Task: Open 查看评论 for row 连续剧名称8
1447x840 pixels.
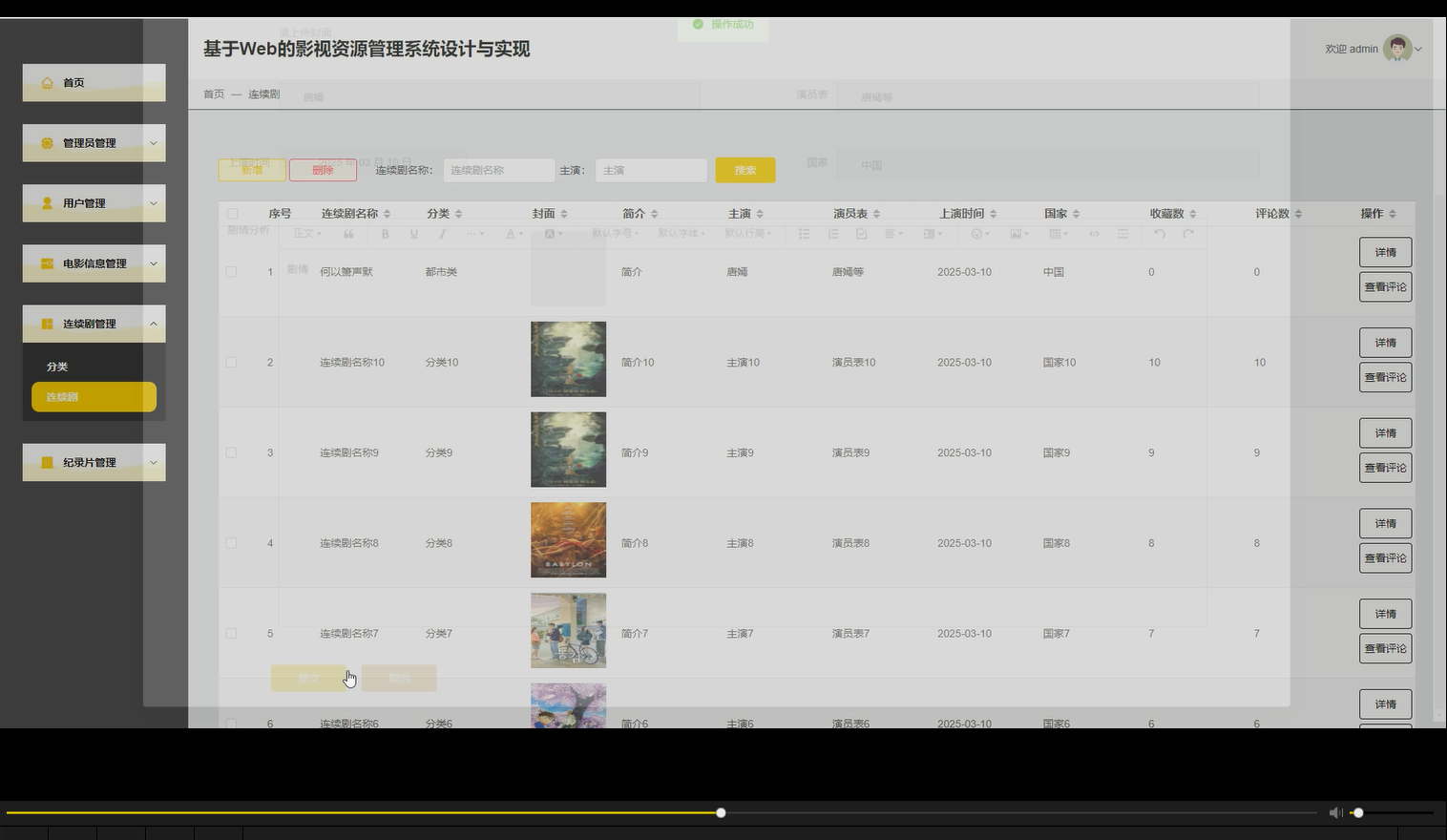Action: 1385,558
